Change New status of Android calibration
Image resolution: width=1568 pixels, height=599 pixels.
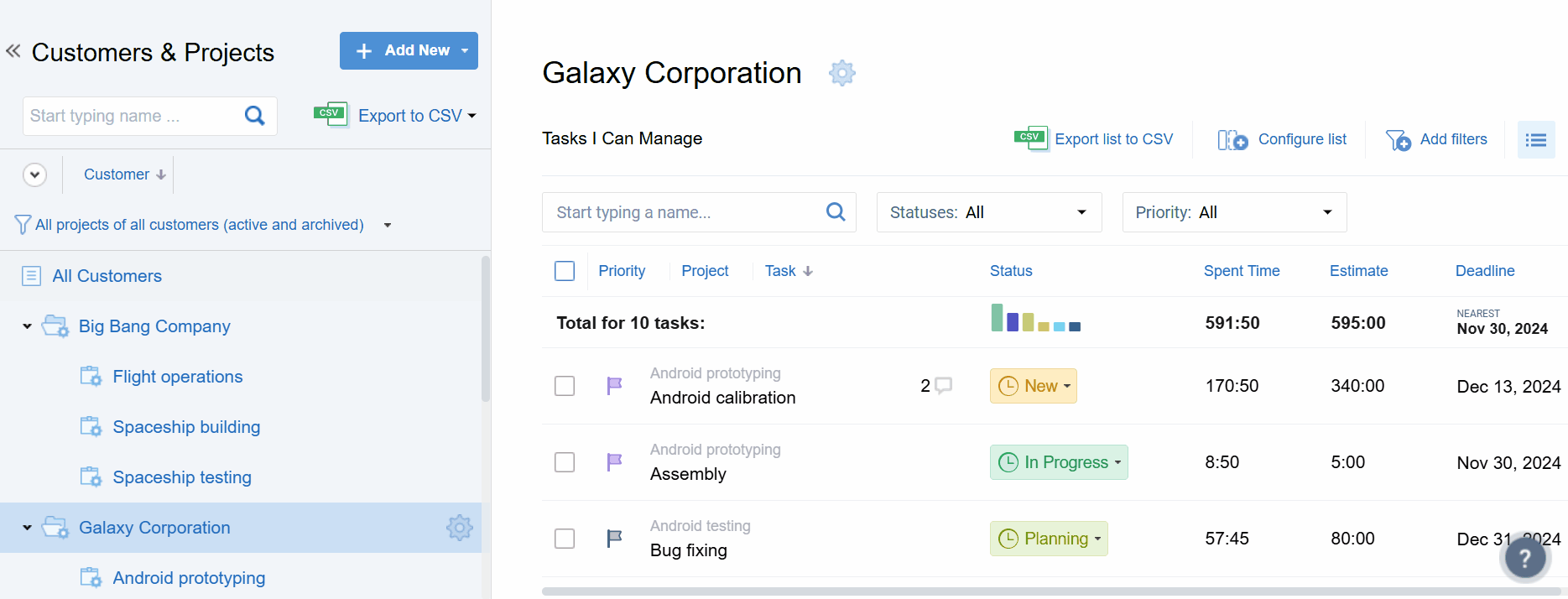[1034, 386]
